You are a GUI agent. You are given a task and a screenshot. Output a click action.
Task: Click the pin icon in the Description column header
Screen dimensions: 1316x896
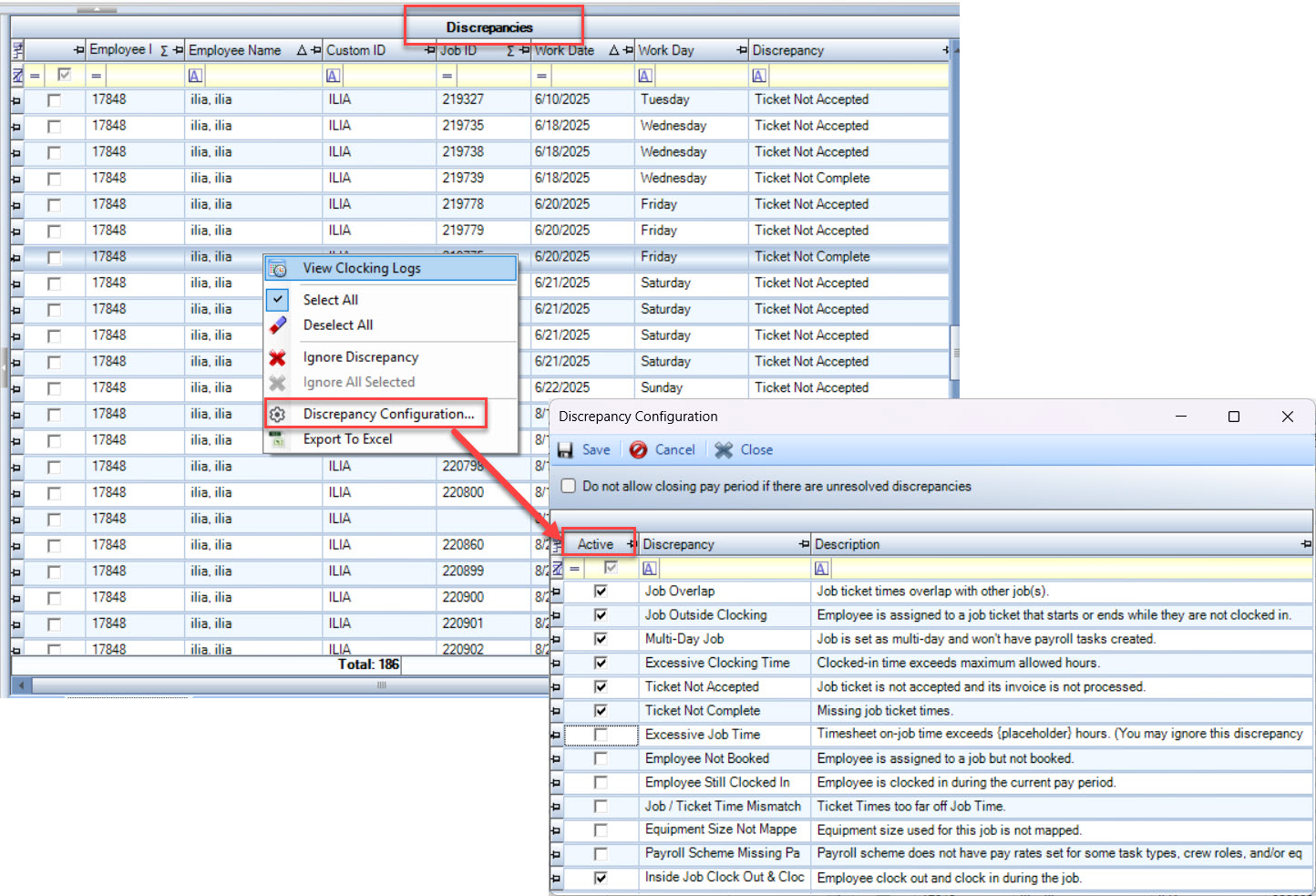click(1307, 544)
